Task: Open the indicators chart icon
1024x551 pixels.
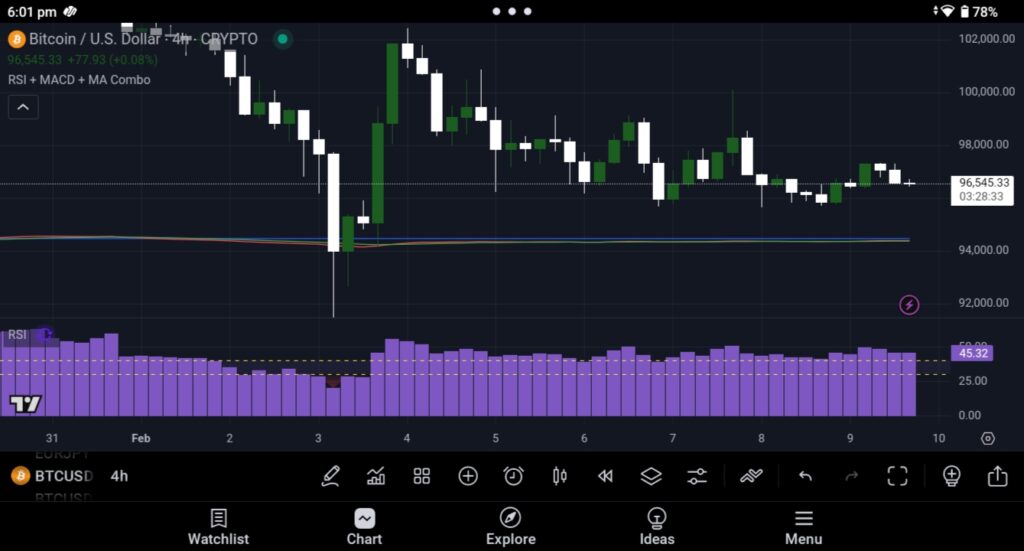Action: coord(376,476)
